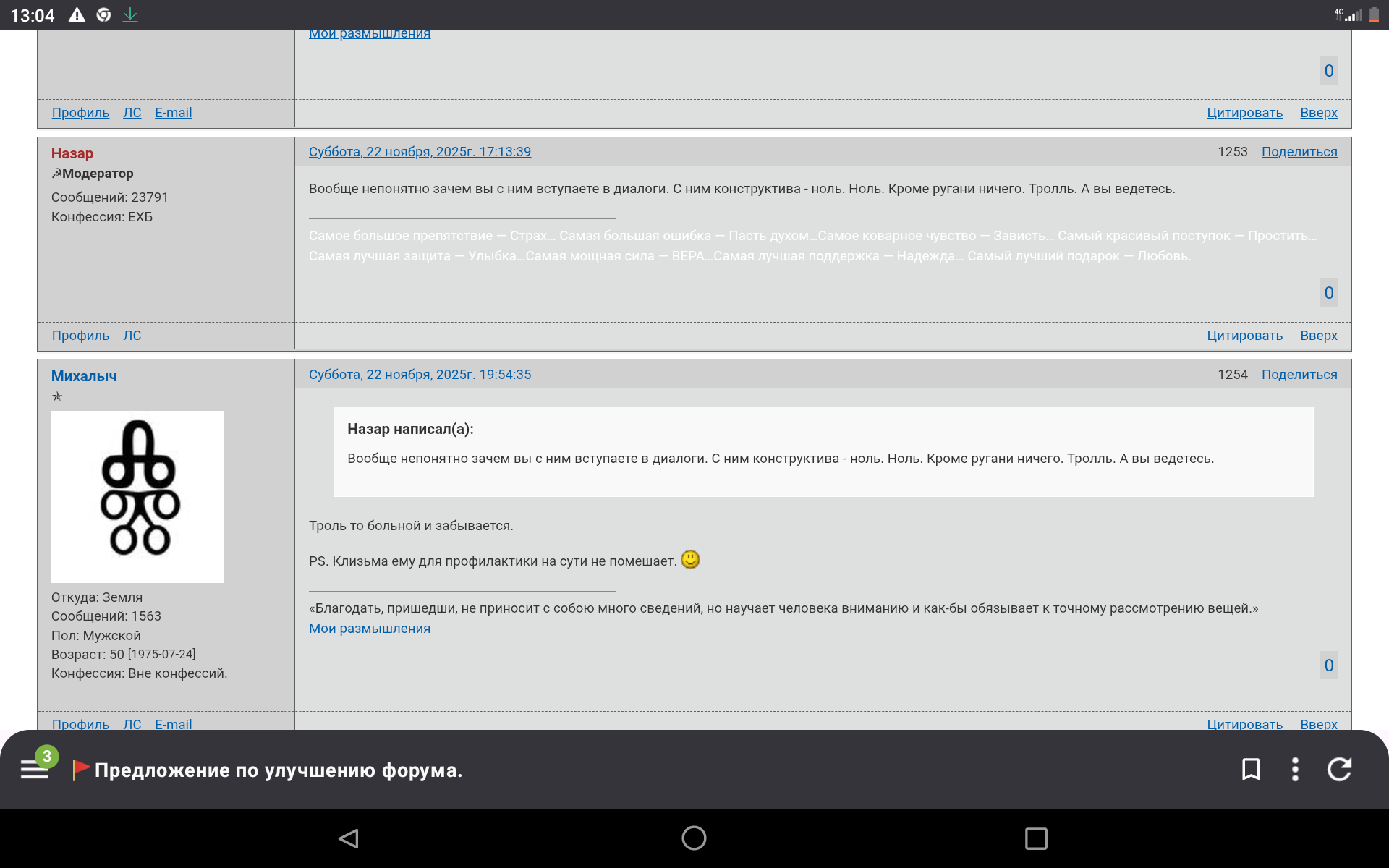Tap the download icon in status bar
The image size is (1389, 868).
130,14
